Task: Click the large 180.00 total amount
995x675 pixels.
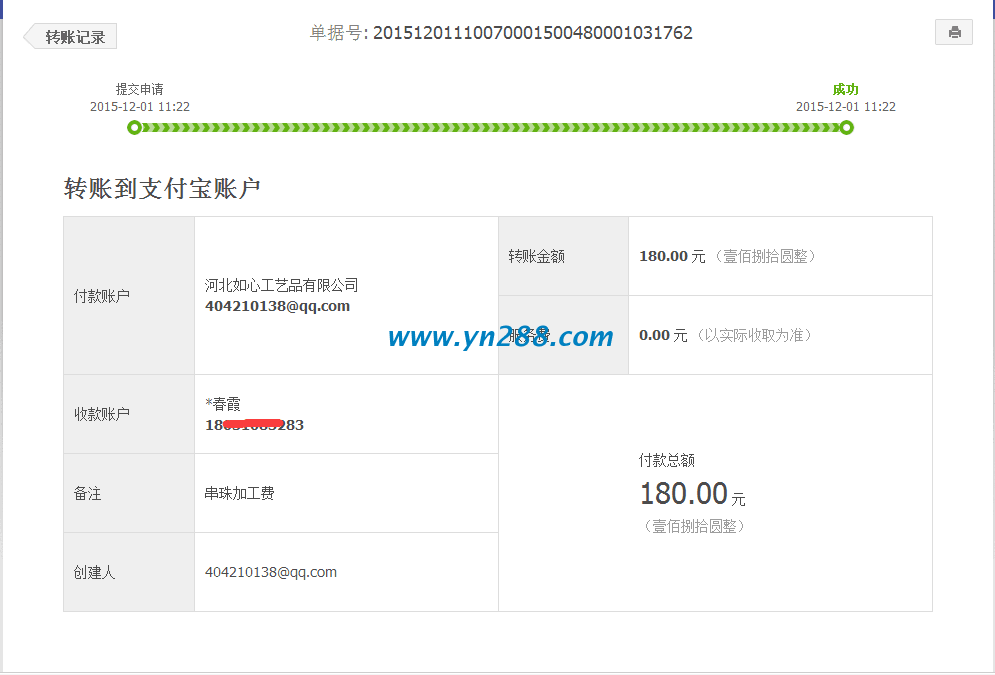Action: [x=684, y=493]
